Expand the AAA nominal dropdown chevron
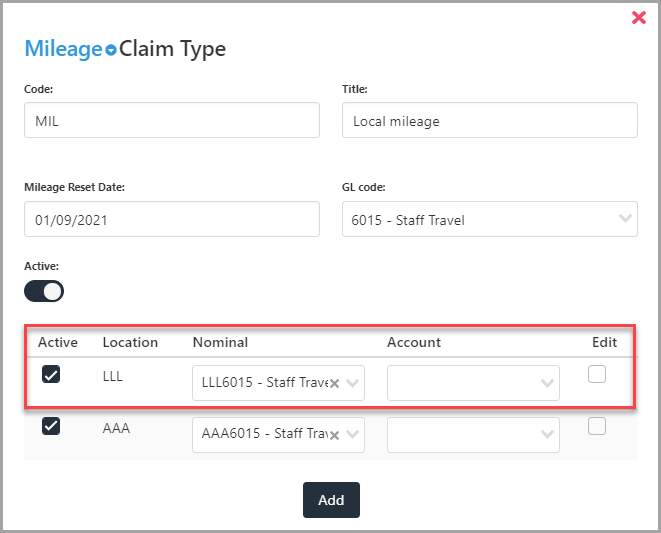 click(352, 434)
